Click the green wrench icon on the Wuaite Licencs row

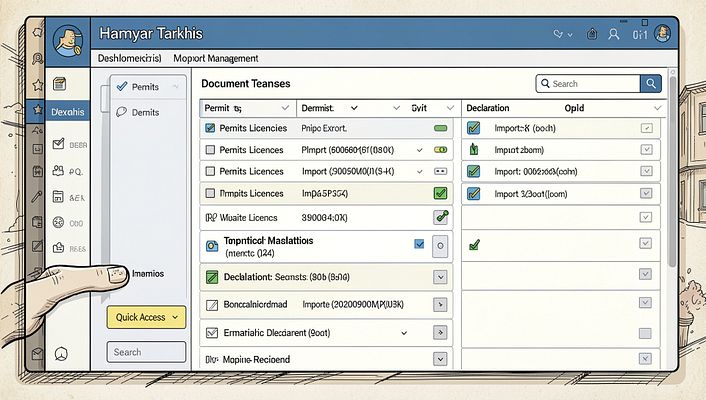point(441,217)
